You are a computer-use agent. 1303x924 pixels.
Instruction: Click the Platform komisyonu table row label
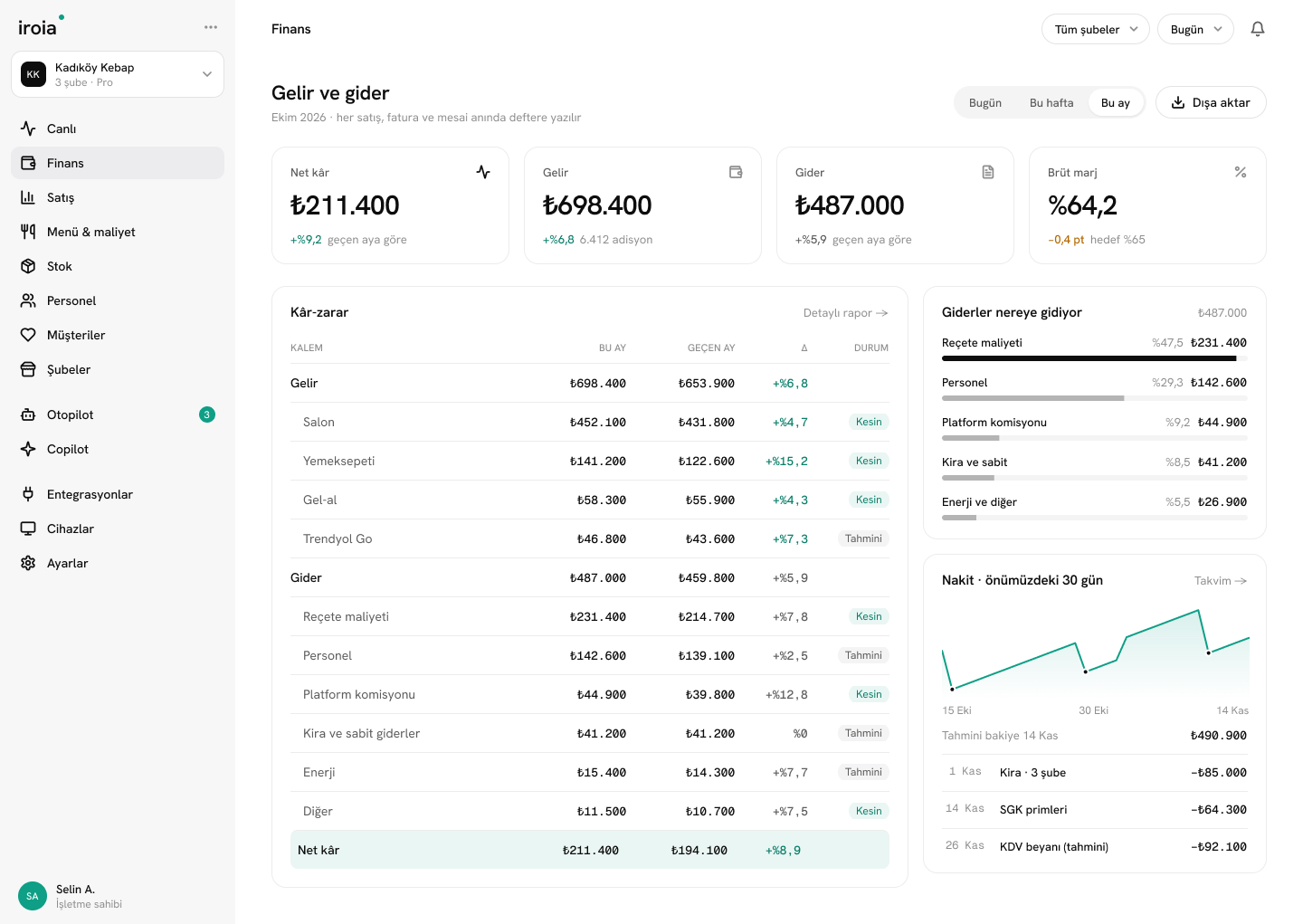tap(358, 694)
